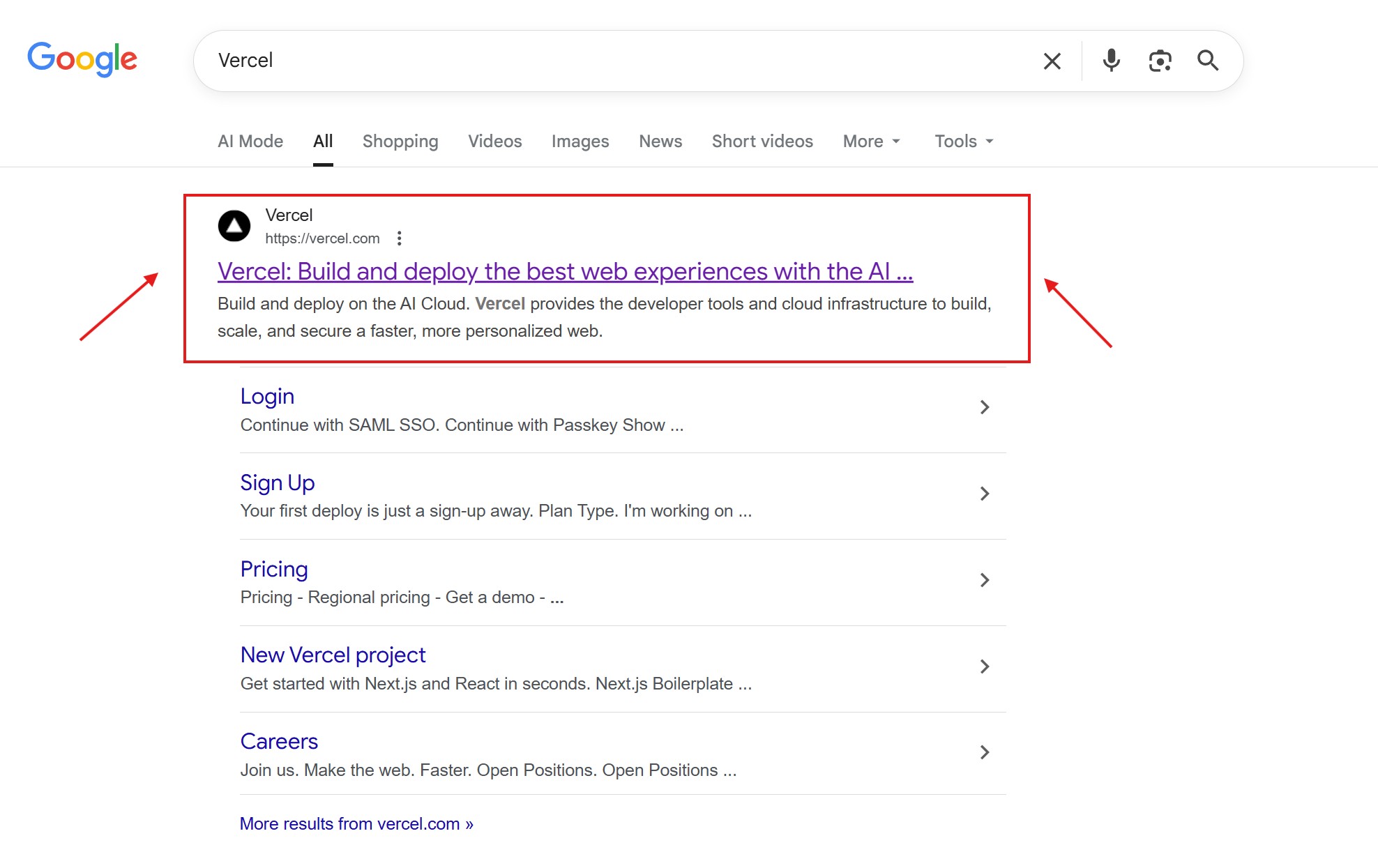Open Google Lens image search icon
1378x868 pixels.
click(1160, 61)
